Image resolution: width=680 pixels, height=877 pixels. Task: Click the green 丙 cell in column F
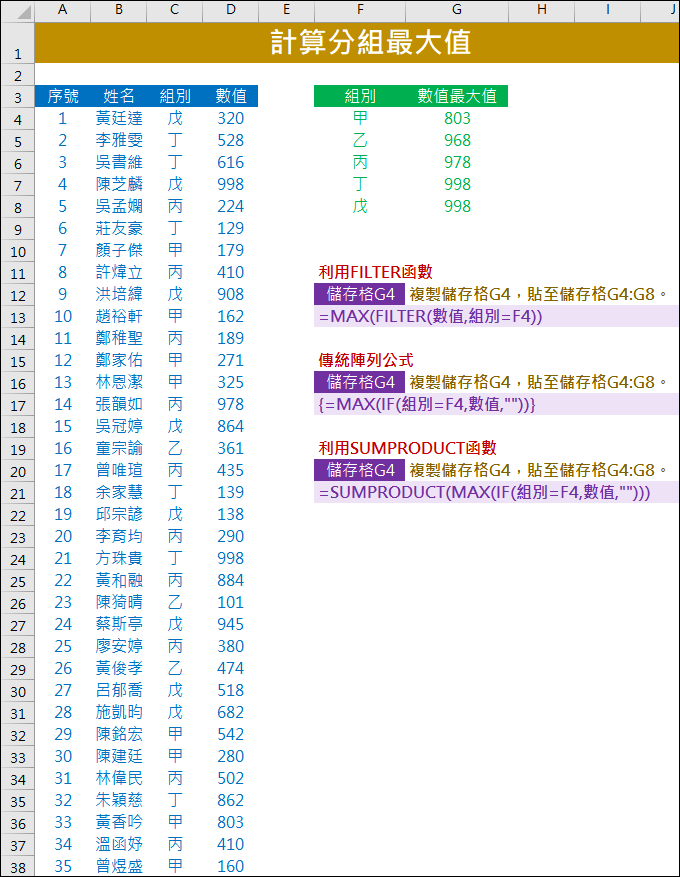click(360, 162)
